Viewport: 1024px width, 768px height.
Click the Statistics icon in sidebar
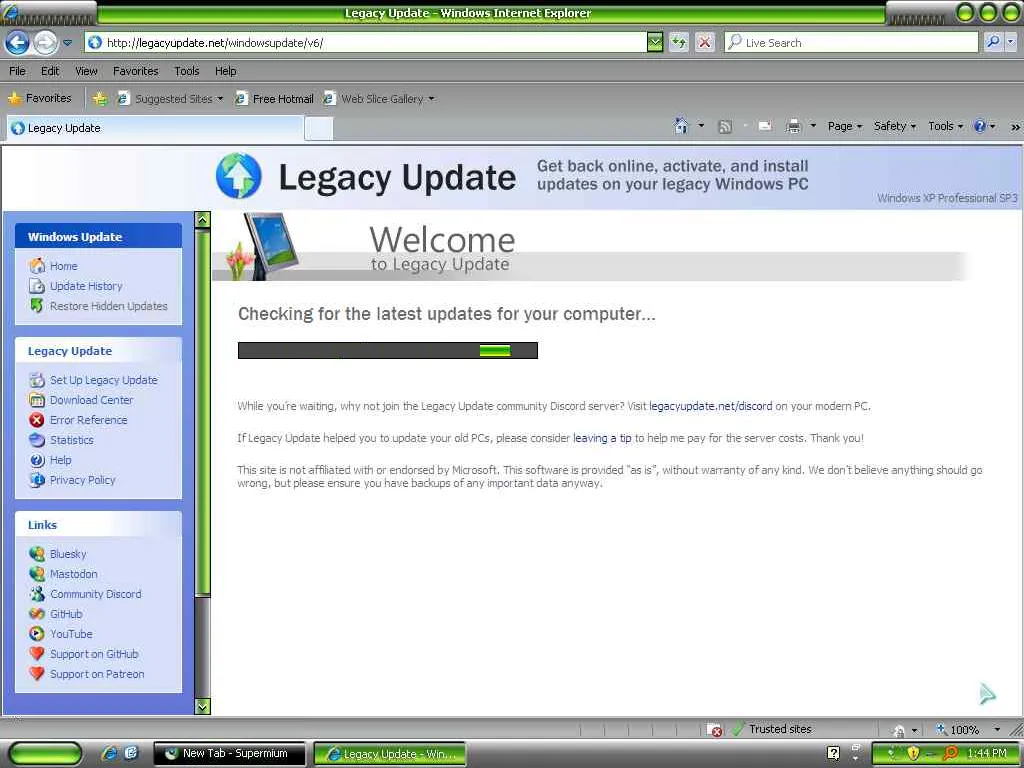pyautogui.click(x=37, y=440)
